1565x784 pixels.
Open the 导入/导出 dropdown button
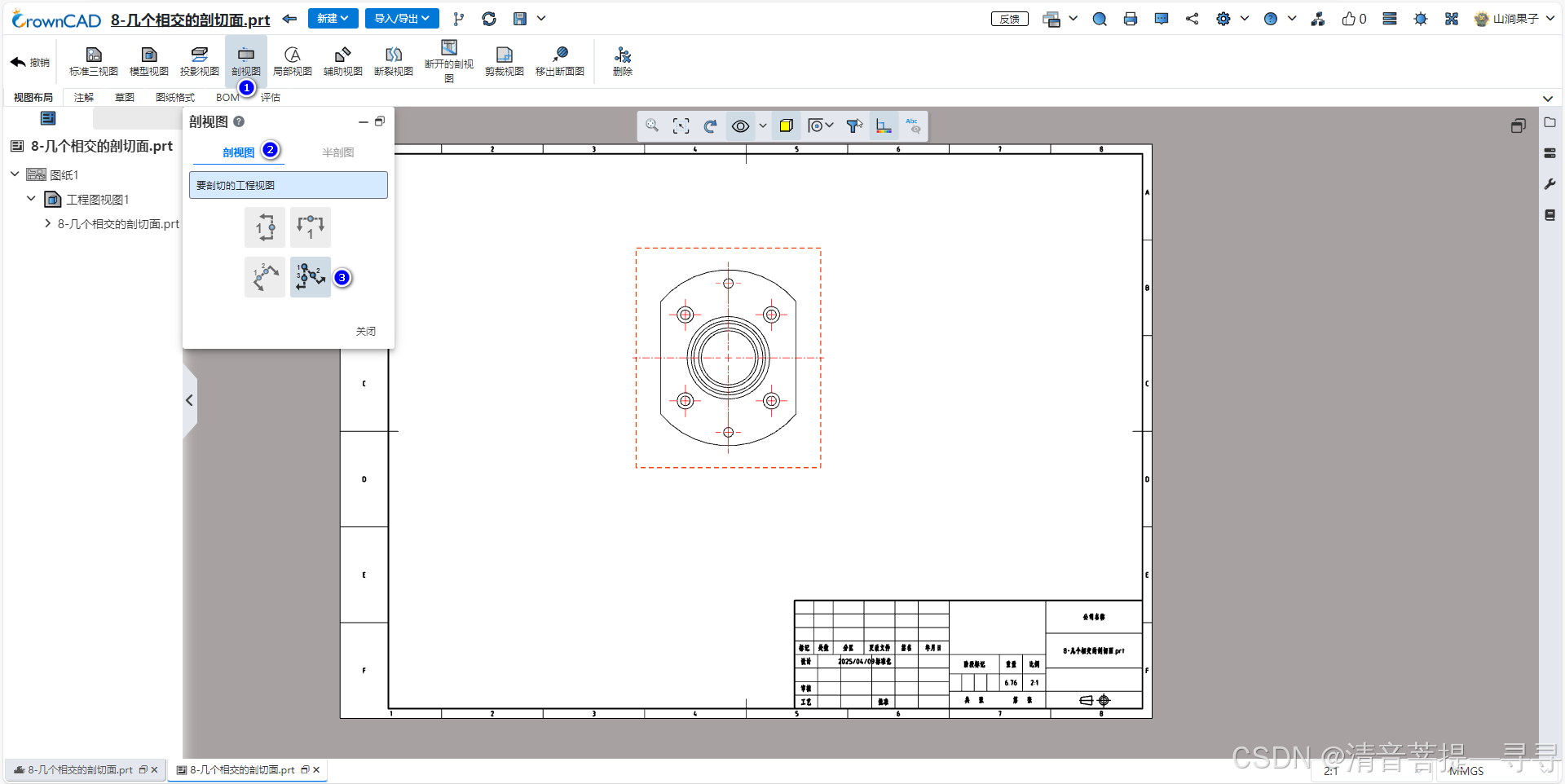(x=402, y=18)
